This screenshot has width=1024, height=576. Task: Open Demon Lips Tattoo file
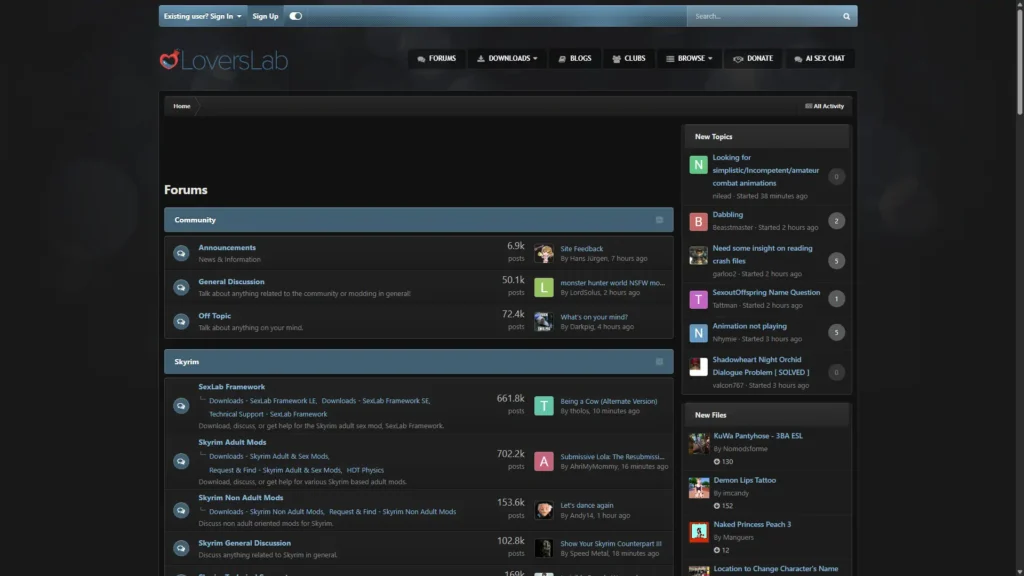(744, 481)
